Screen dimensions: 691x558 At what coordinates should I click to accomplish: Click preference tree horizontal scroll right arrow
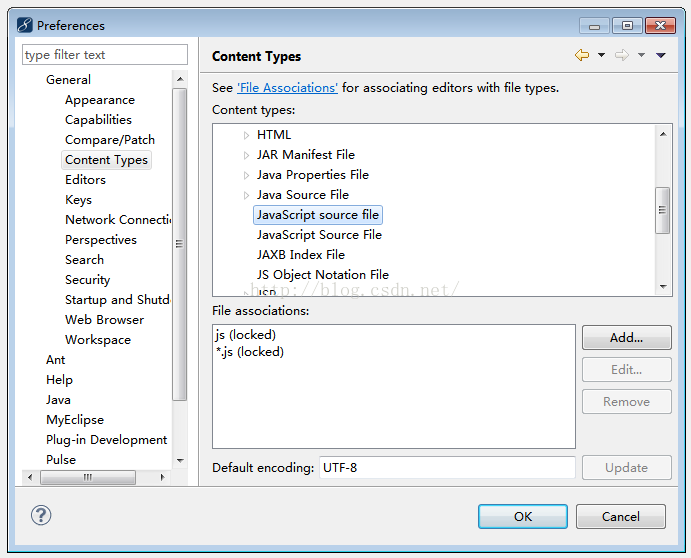pyautogui.click(x=163, y=477)
